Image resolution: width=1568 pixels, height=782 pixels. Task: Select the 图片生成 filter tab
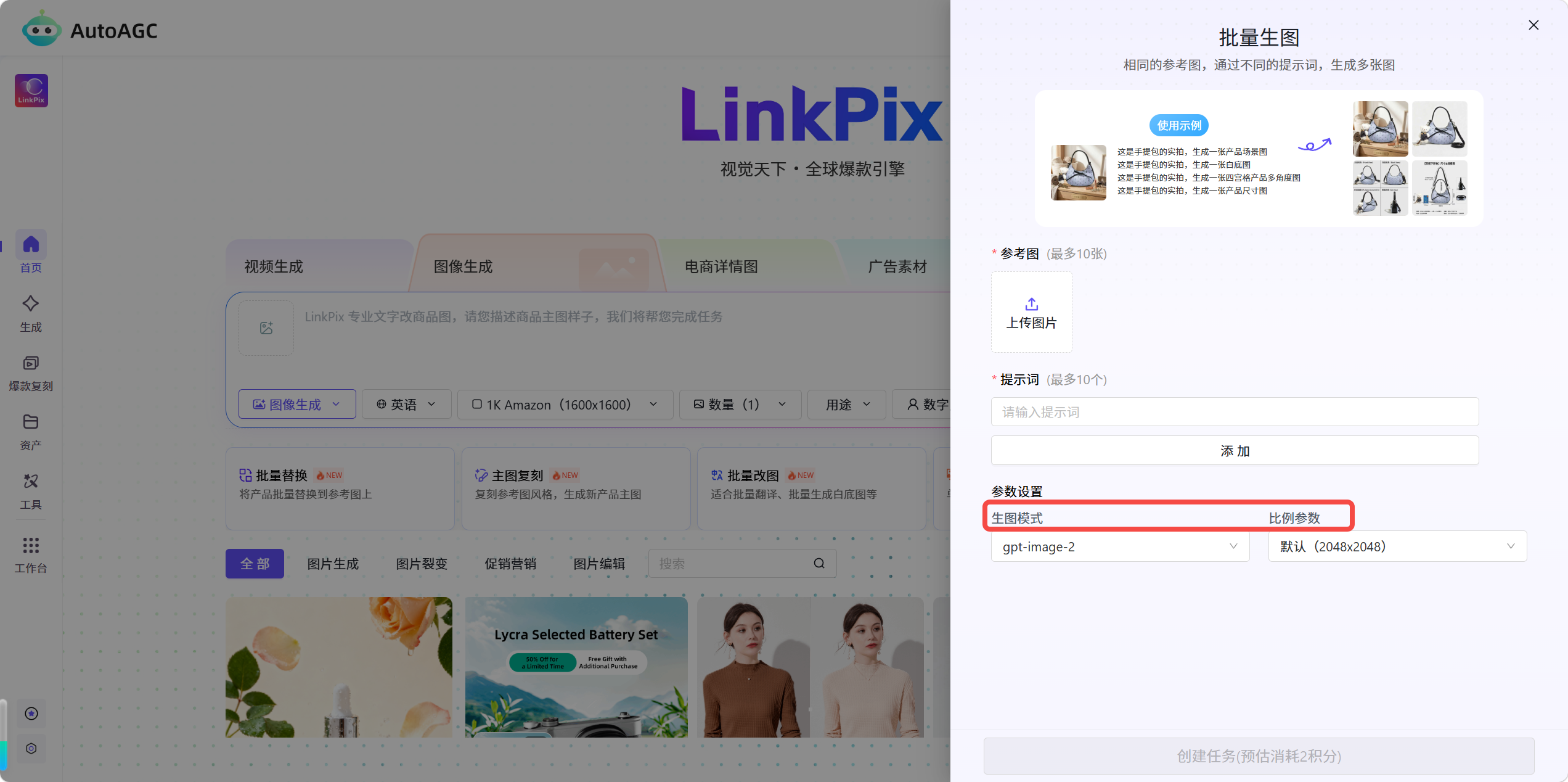(333, 563)
